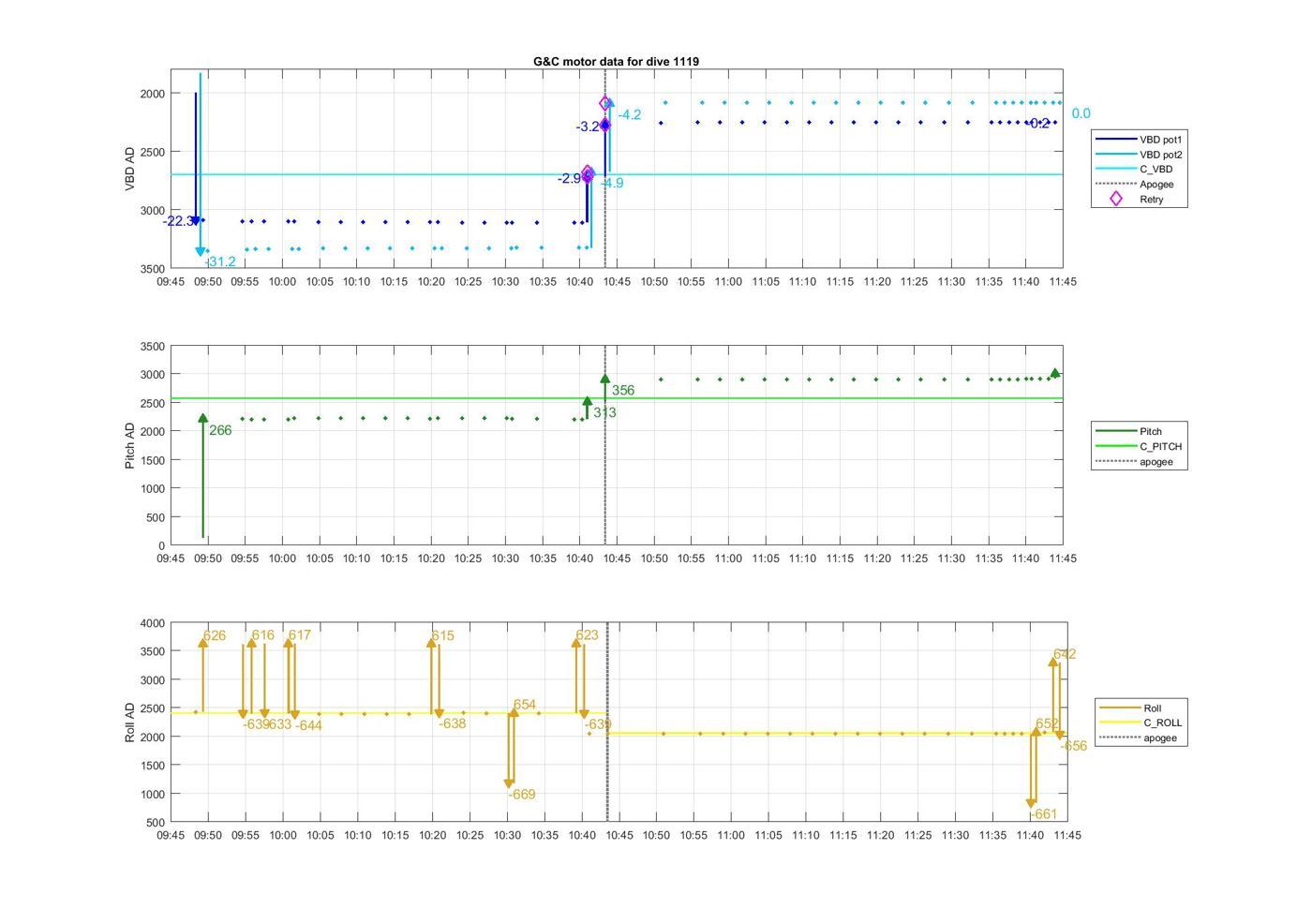Click the '-638' roll data label
1312x924 pixels.
(x=453, y=723)
